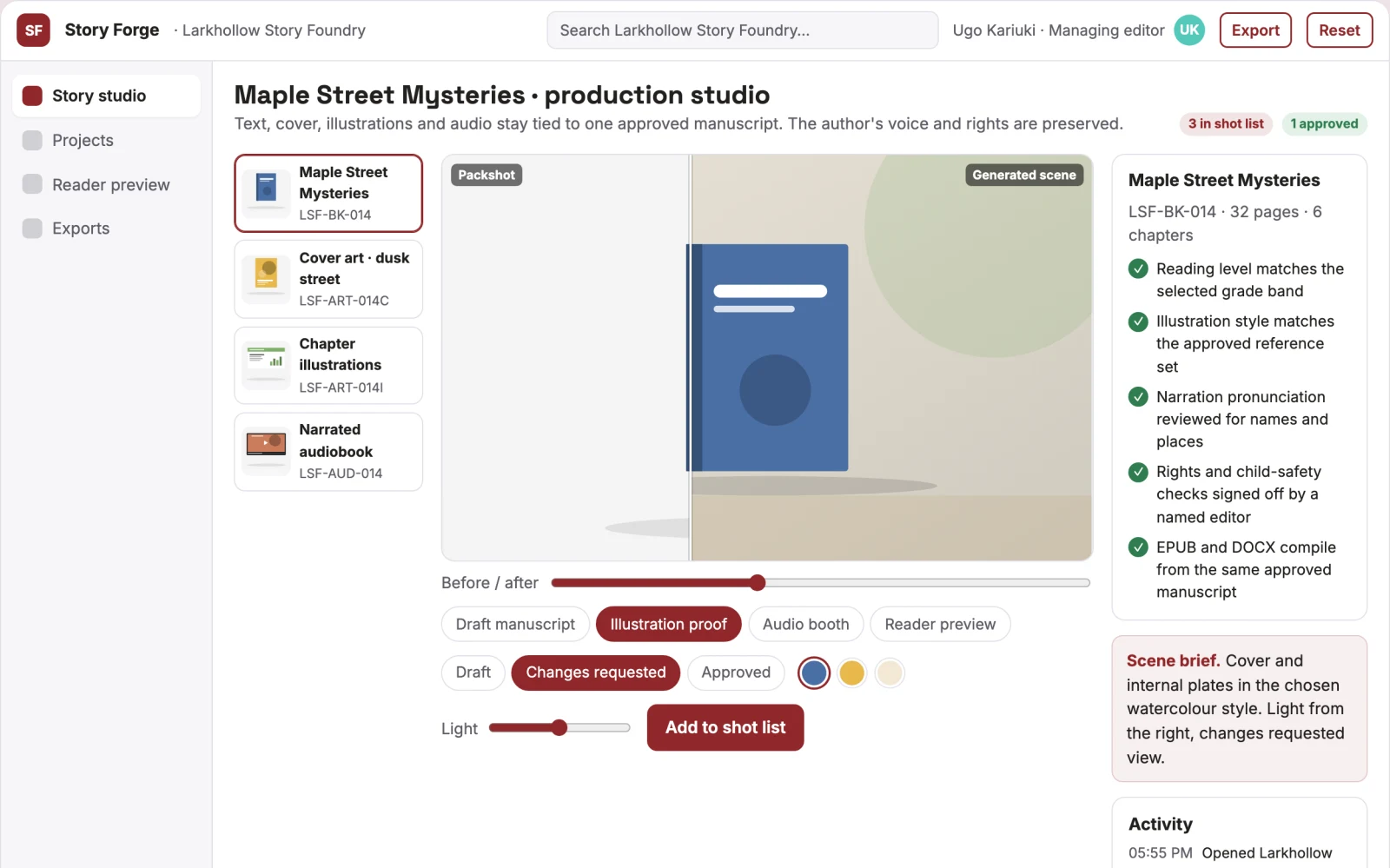Viewport: 1390px width, 868px height.
Task: Click the Projects sidebar icon
Action: tap(32, 140)
